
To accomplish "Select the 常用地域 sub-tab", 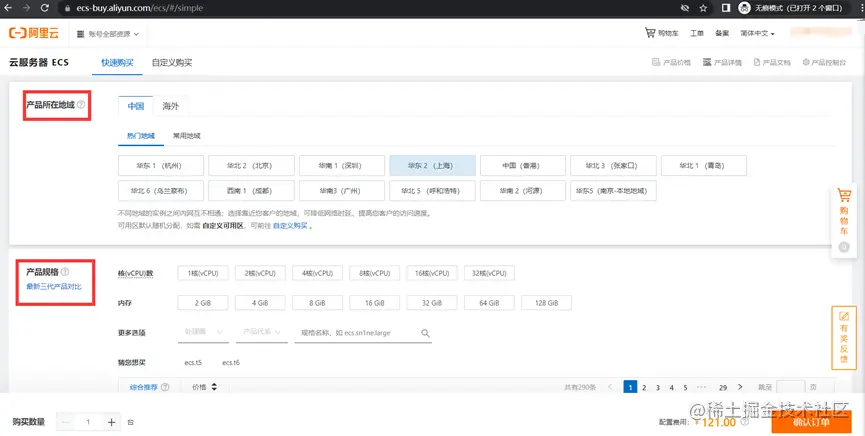I will 186,135.
